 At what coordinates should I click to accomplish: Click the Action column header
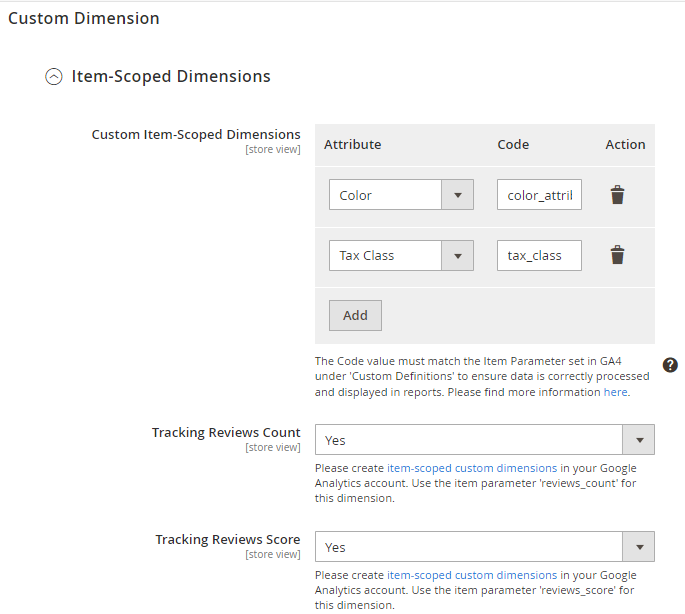pos(625,145)
